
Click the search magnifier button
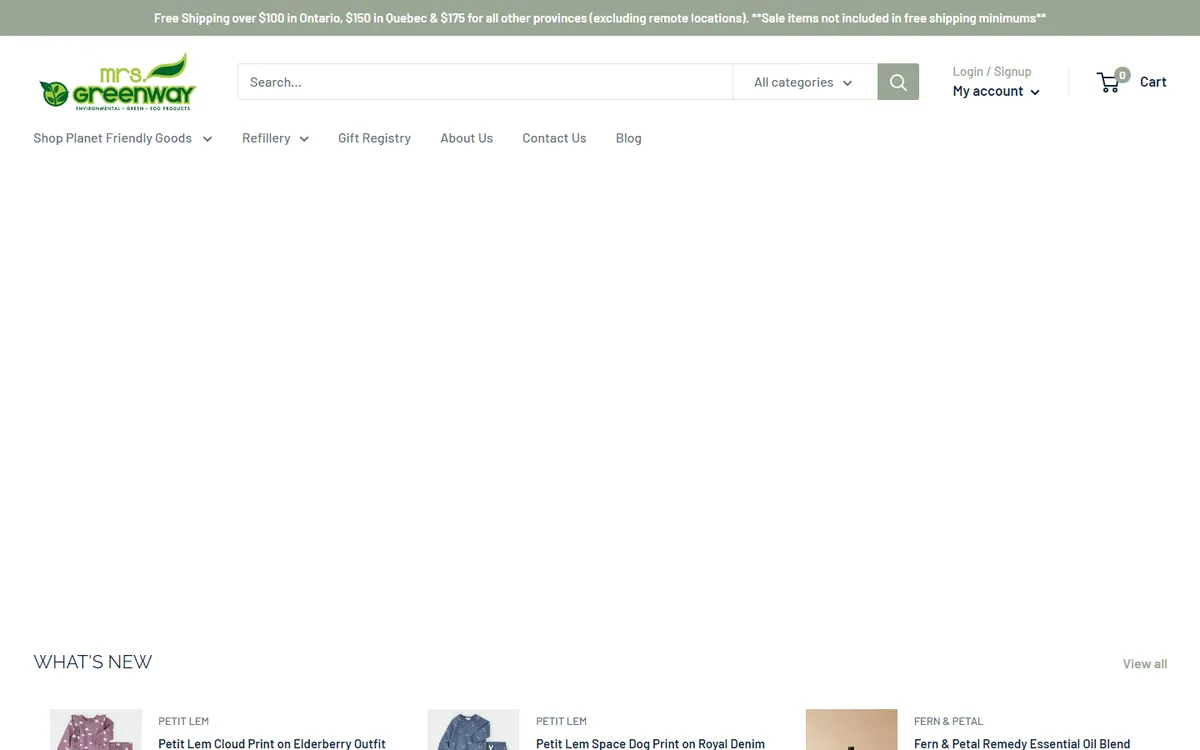(x=898, y=82)
